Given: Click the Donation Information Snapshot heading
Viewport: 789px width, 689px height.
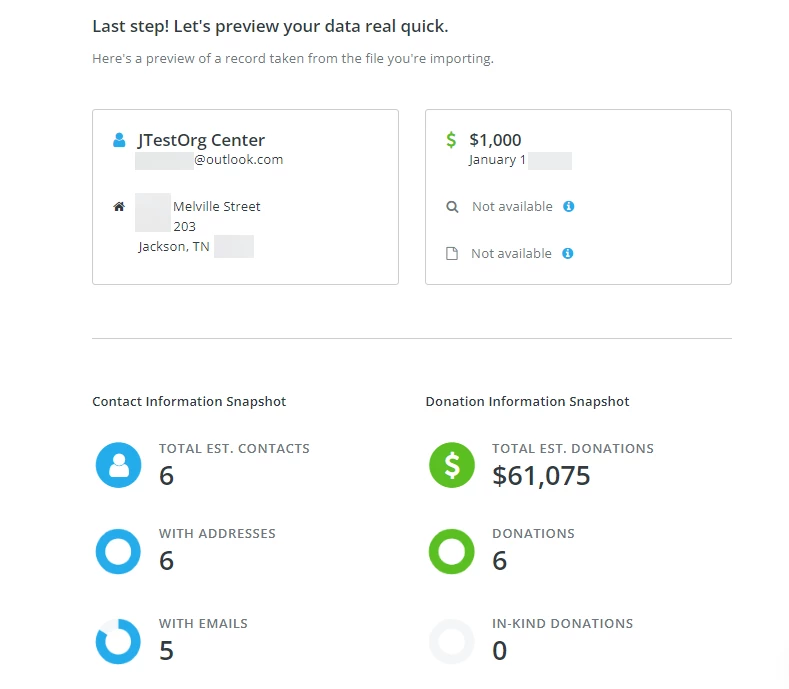Looking at the screenshot, I should point(527,402).
